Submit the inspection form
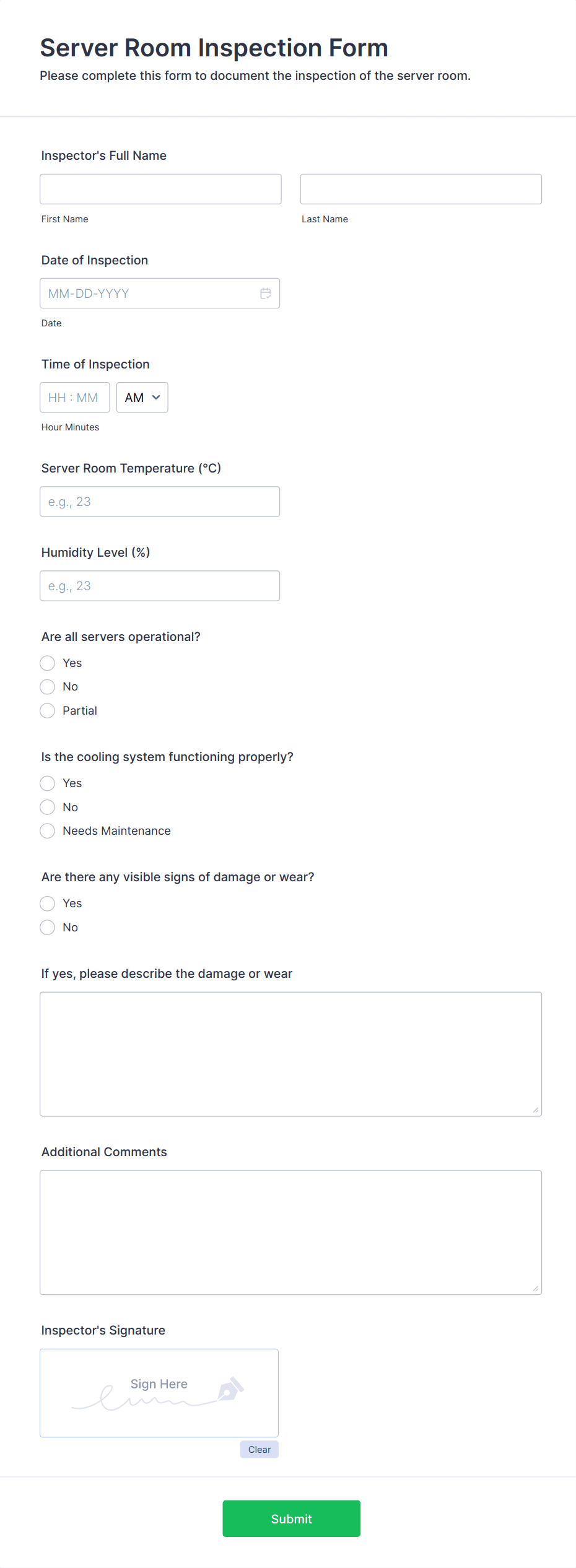Viewport: 576px width, 1568px height. [x=292, y=1518]
